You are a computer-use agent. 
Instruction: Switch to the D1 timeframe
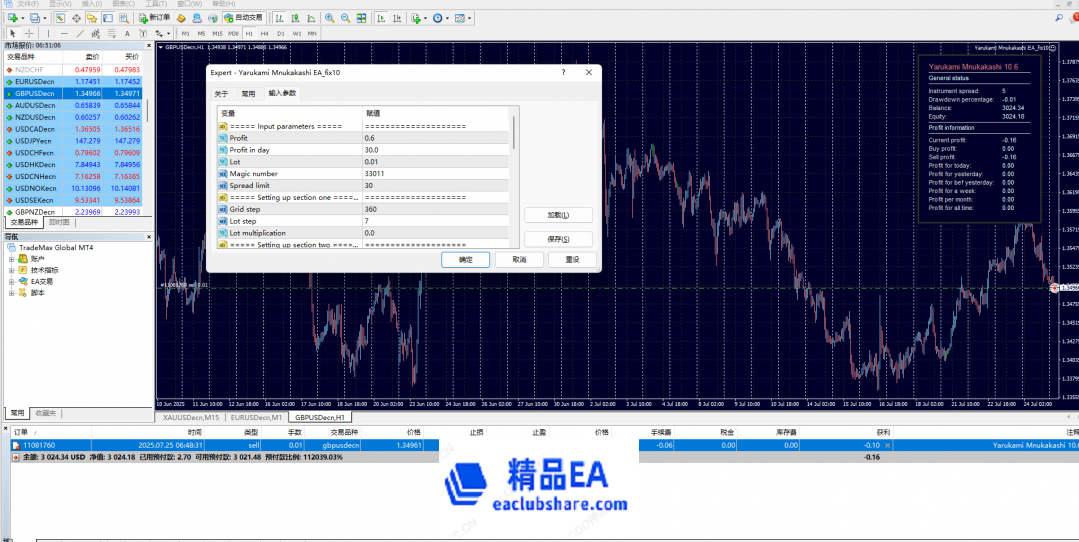pos(281,33)
